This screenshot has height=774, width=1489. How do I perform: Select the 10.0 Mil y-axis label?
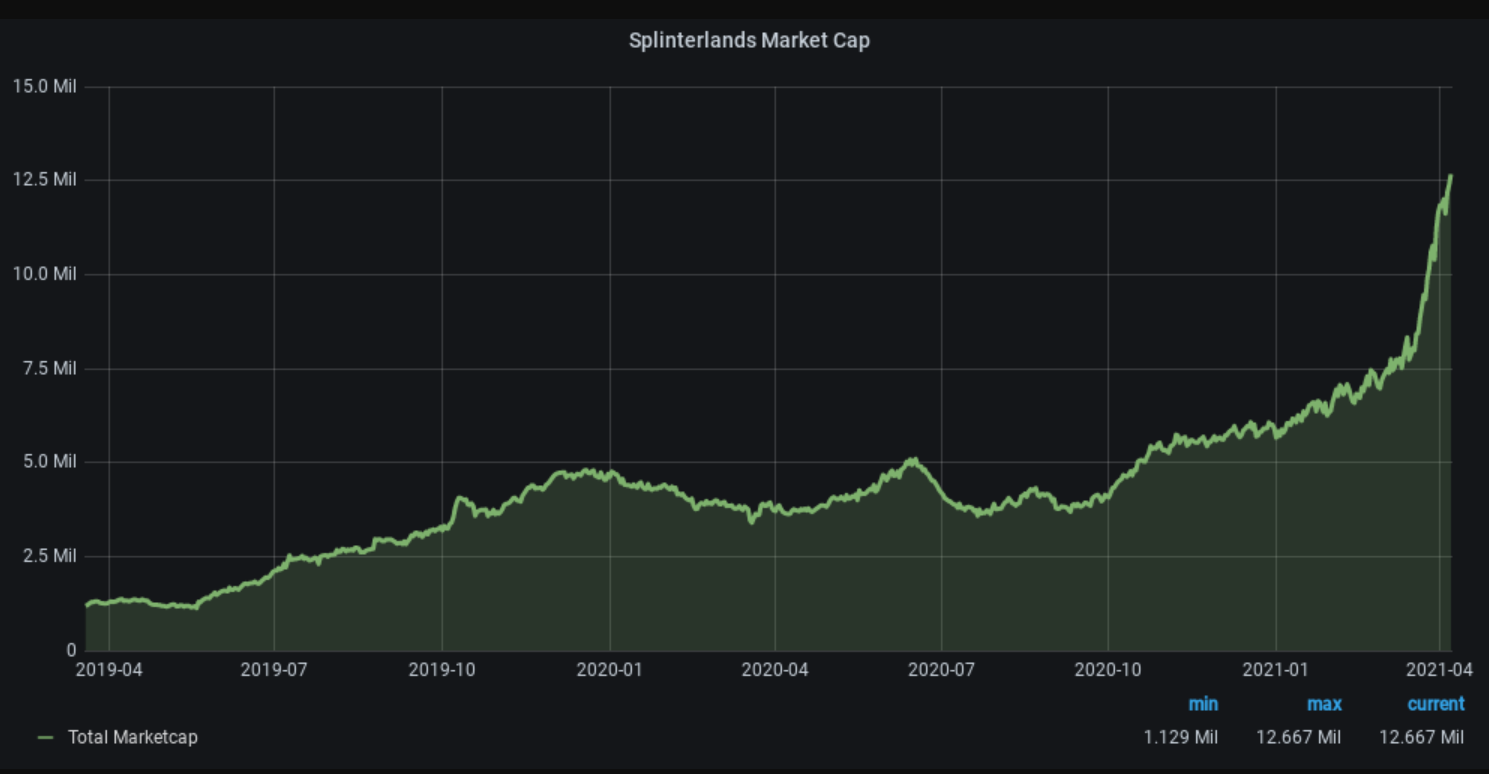click(x=44, y=274)
